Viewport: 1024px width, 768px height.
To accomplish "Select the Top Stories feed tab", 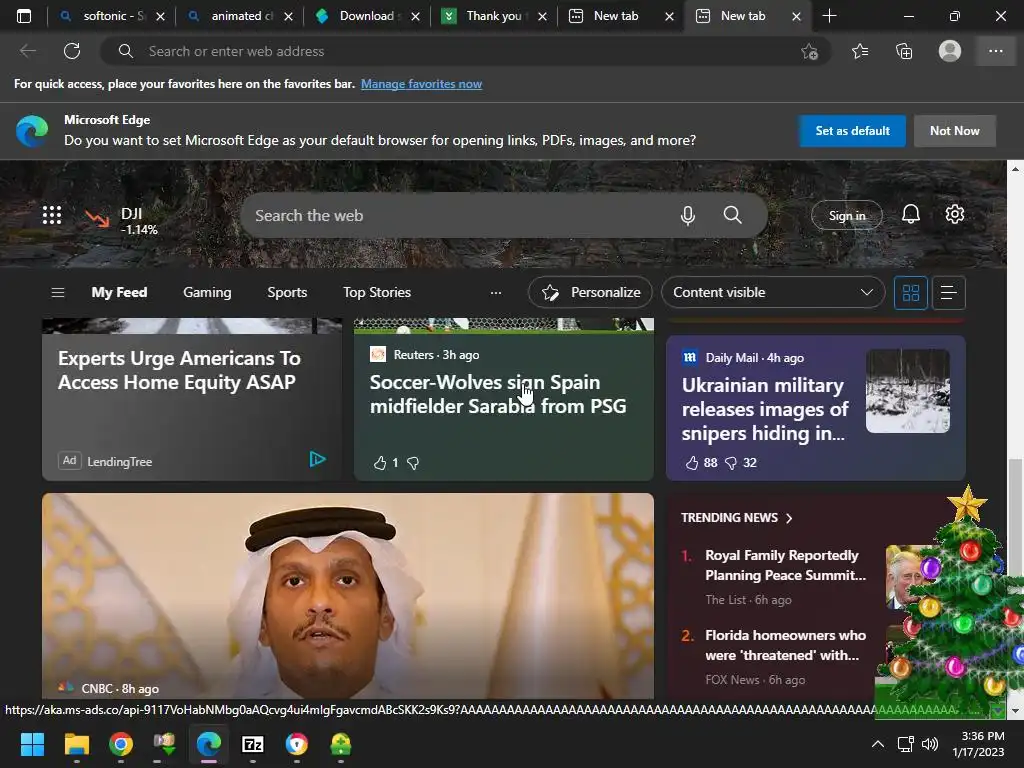I will coord(377,293).
